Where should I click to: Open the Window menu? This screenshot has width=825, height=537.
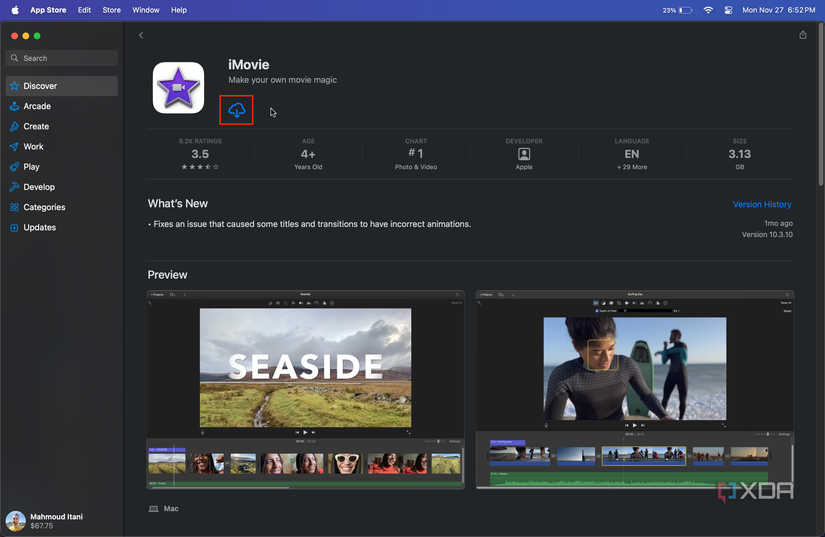tap(146, 10)
